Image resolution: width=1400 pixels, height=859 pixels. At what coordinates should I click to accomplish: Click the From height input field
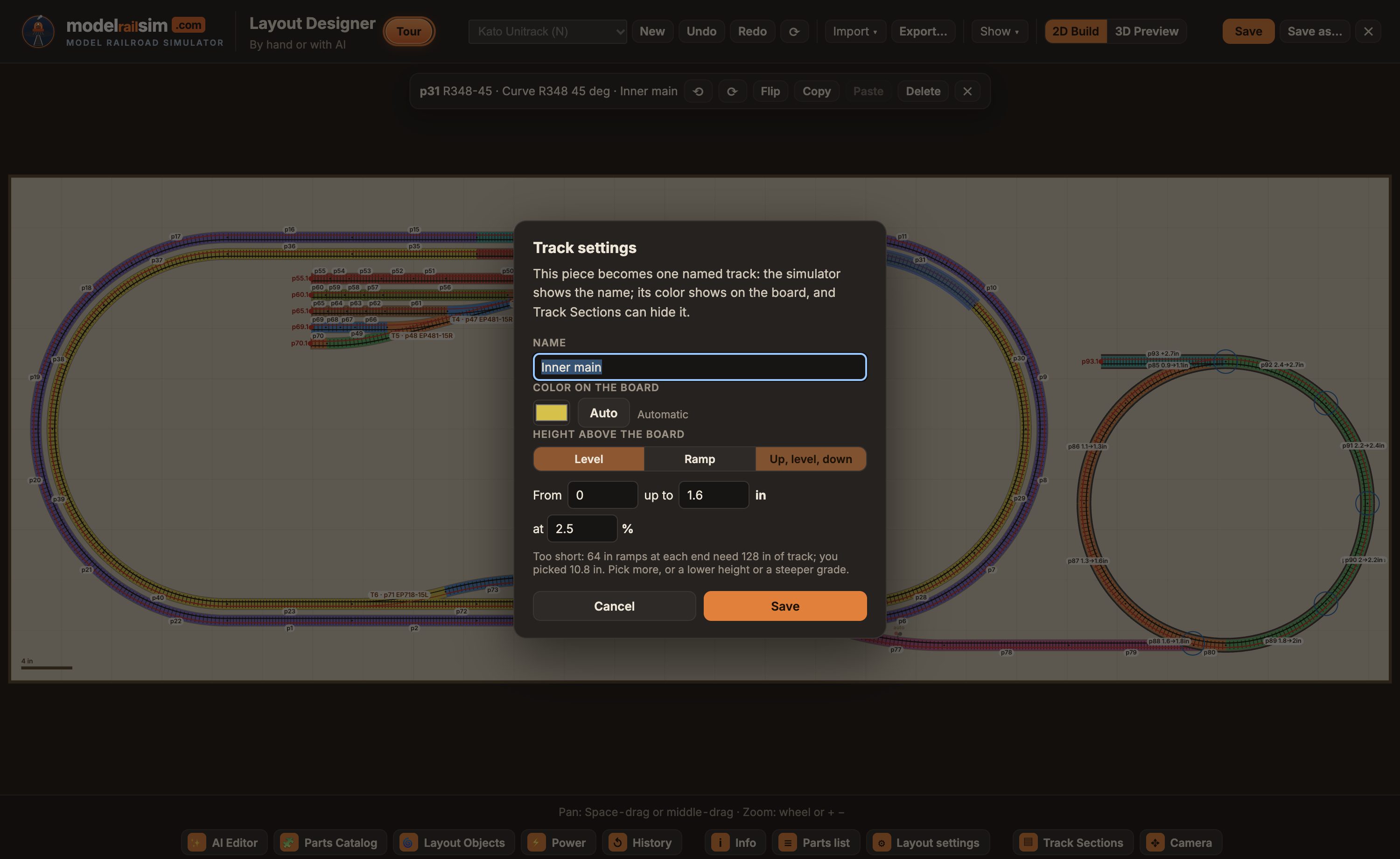[x=602, y=494]
